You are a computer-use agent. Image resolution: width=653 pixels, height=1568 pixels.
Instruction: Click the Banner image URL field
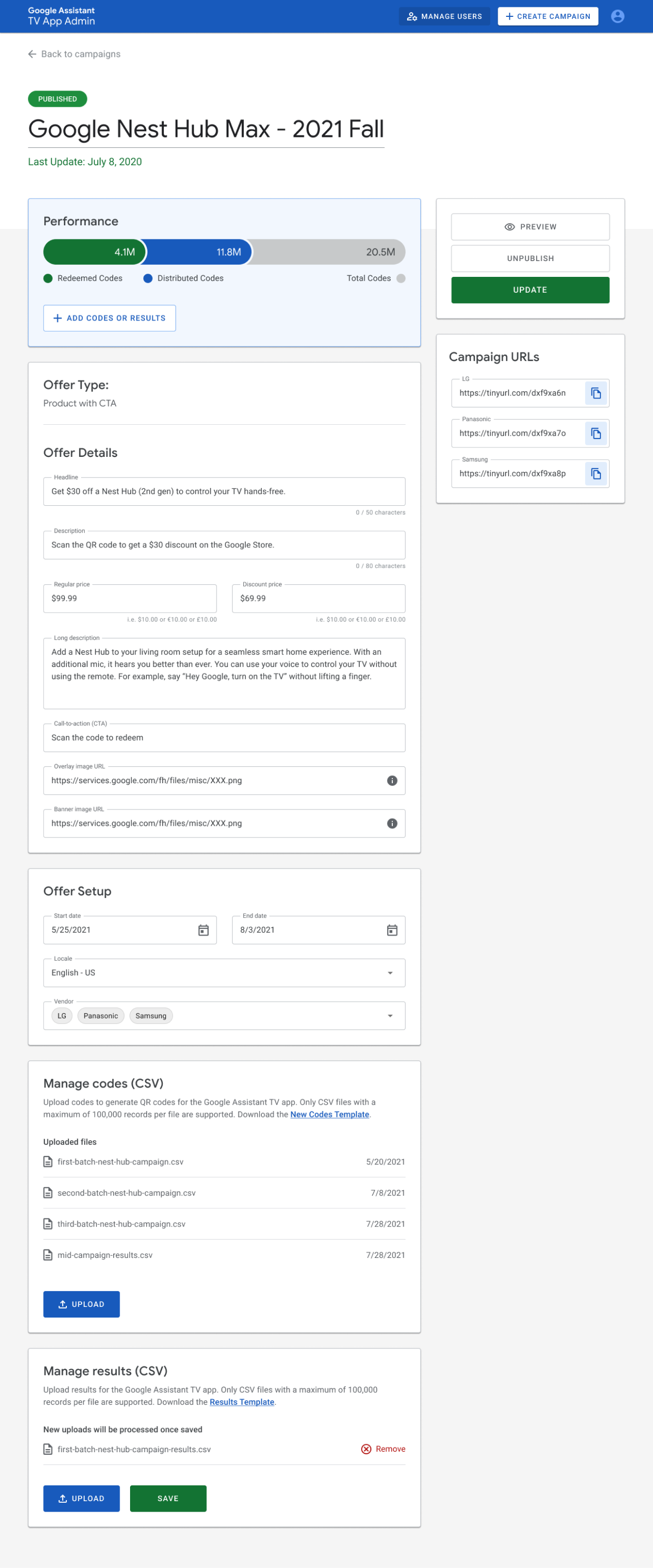pyautogui.click(x=224, y=824)
